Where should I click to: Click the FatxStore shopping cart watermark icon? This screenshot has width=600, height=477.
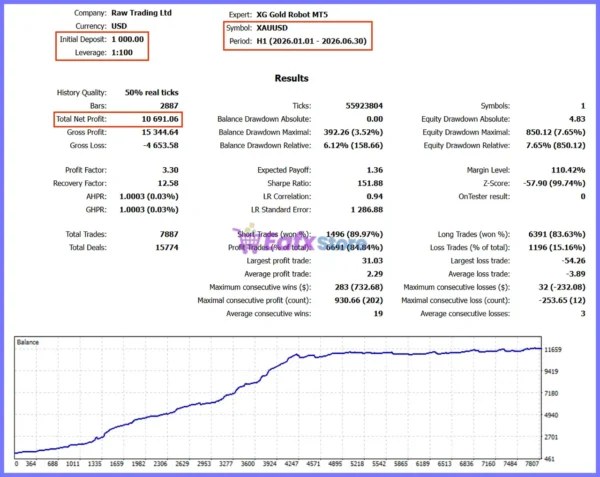pyautogui.click(x=246, y=238)
